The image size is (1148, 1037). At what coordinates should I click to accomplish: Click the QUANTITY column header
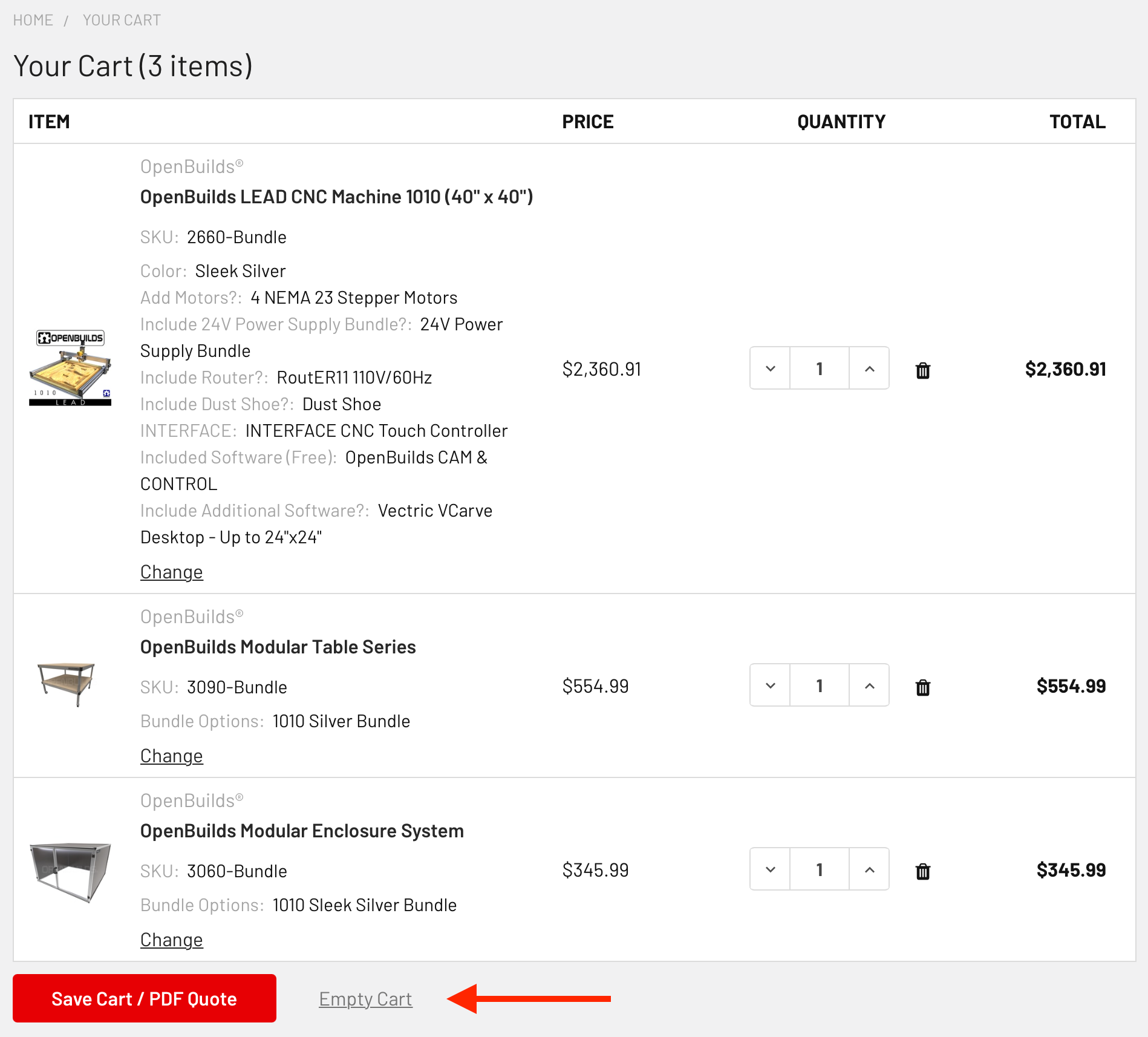(x=841, y=122)
